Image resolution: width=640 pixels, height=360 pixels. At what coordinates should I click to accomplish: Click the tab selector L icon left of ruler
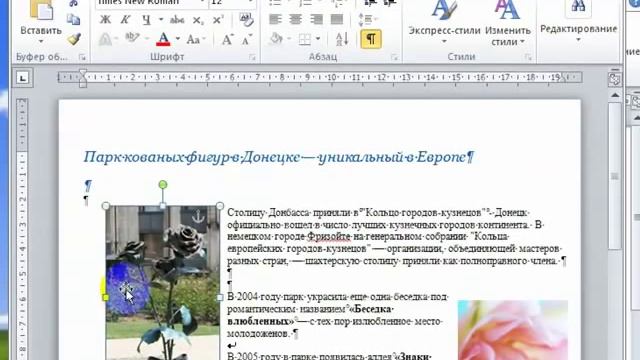pyautogui.click(x=22, y=78)
